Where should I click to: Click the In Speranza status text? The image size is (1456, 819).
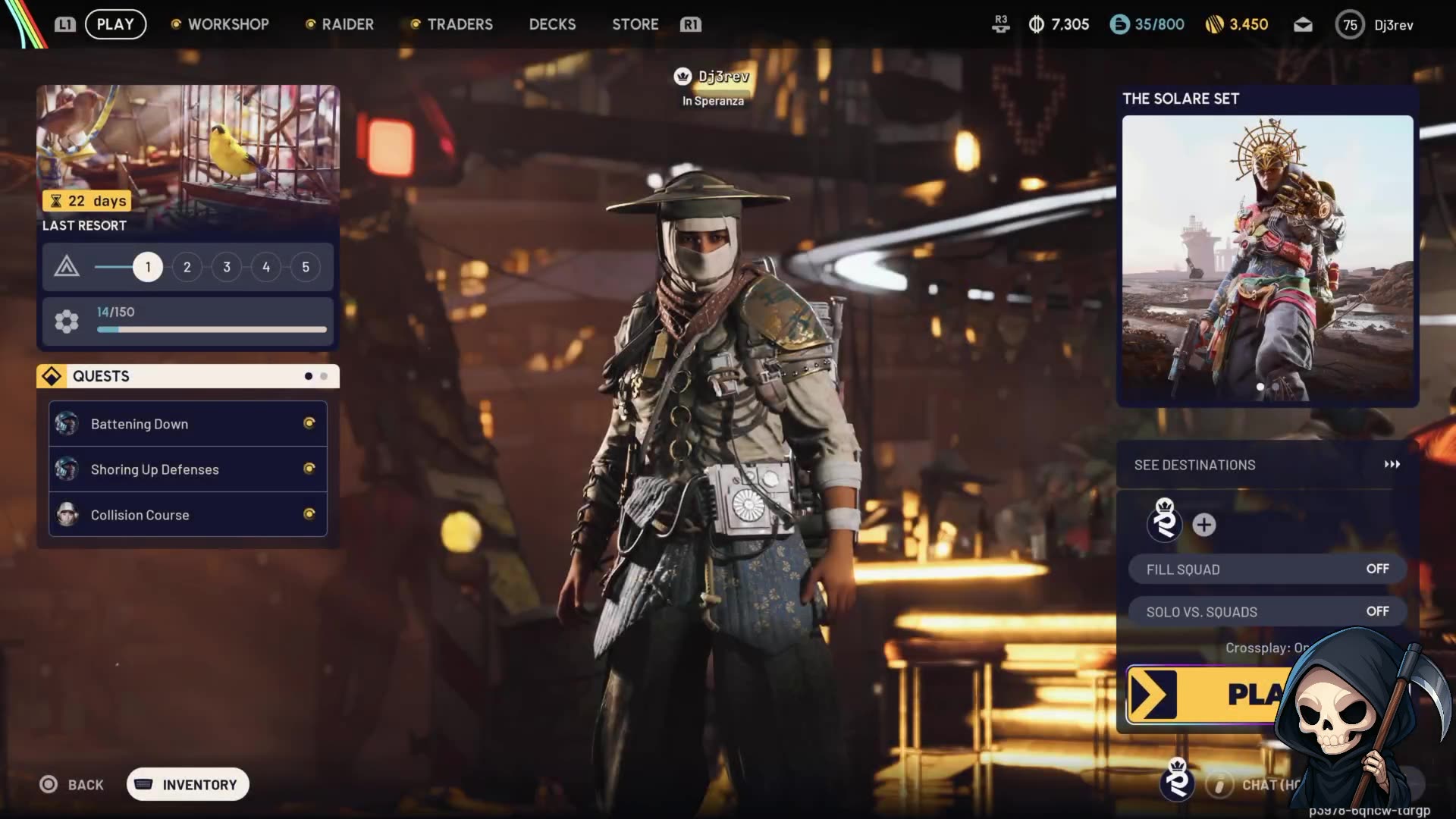point(713,101)
